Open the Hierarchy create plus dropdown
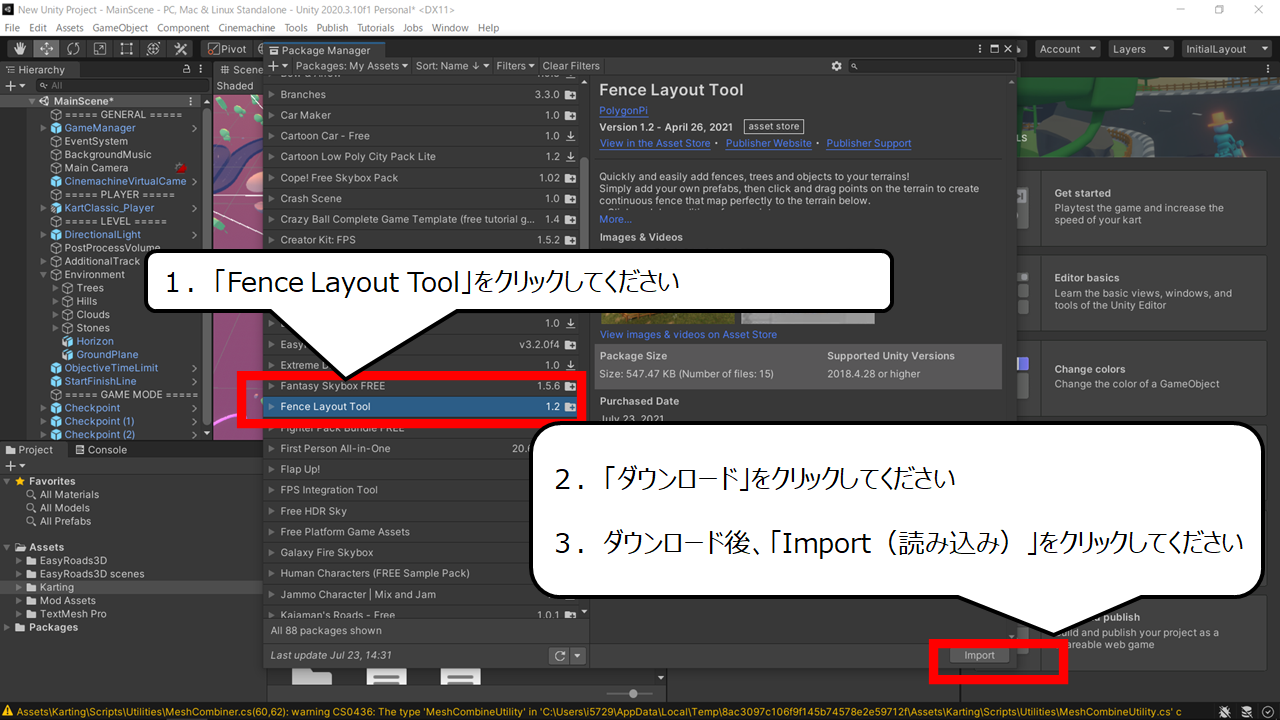 [x=14, y=86]
